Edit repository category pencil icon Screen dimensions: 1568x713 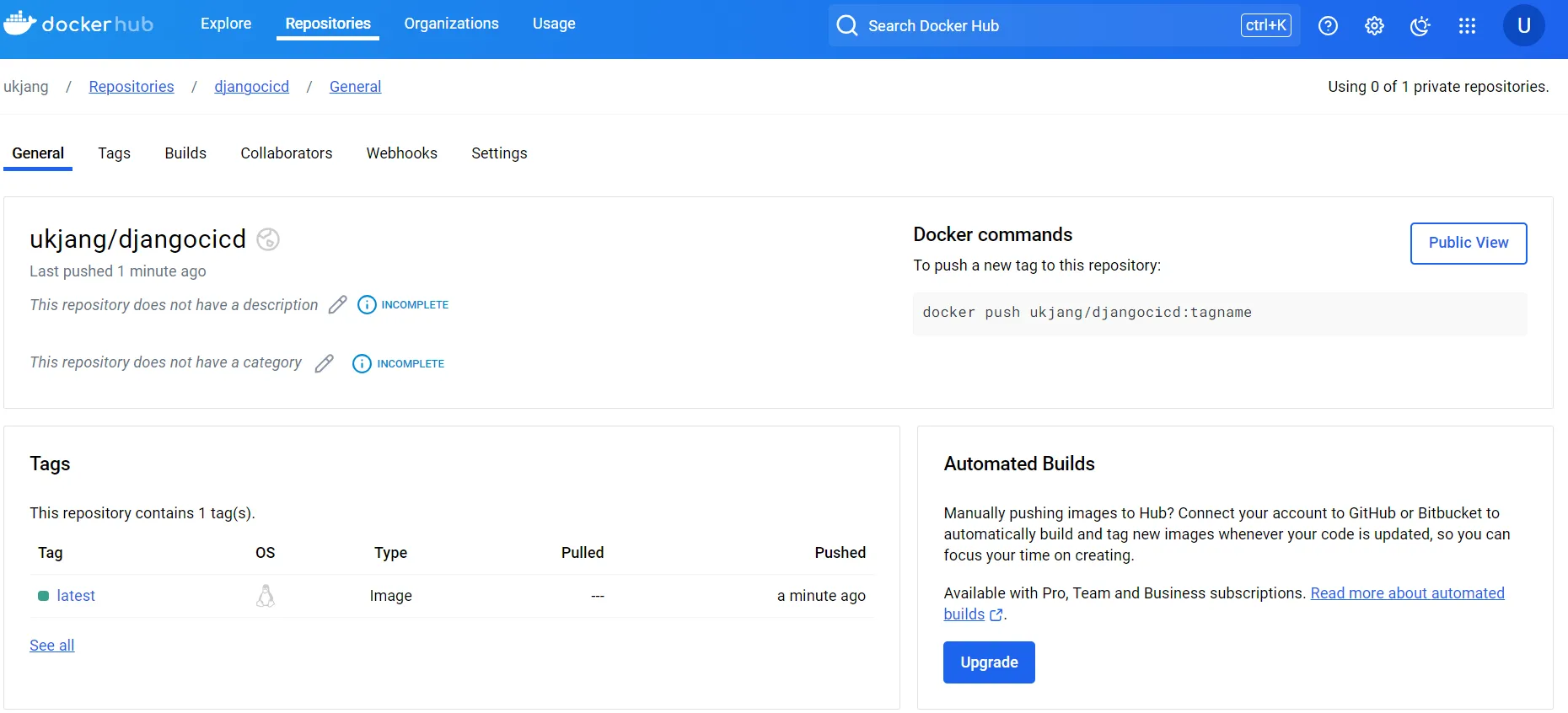324,363
